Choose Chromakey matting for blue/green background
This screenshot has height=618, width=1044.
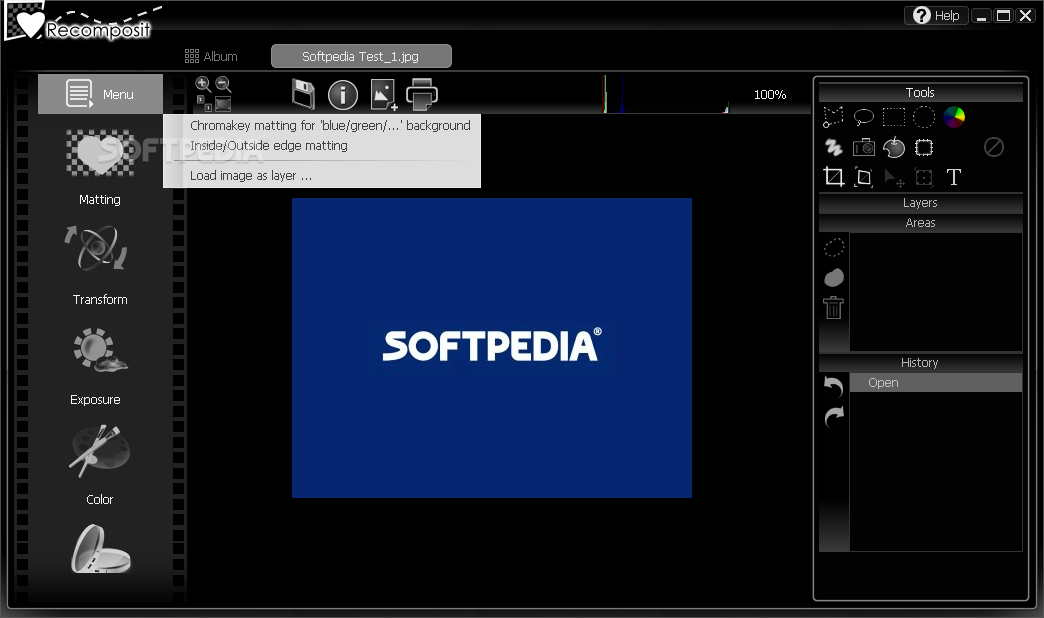coord(330,125)
